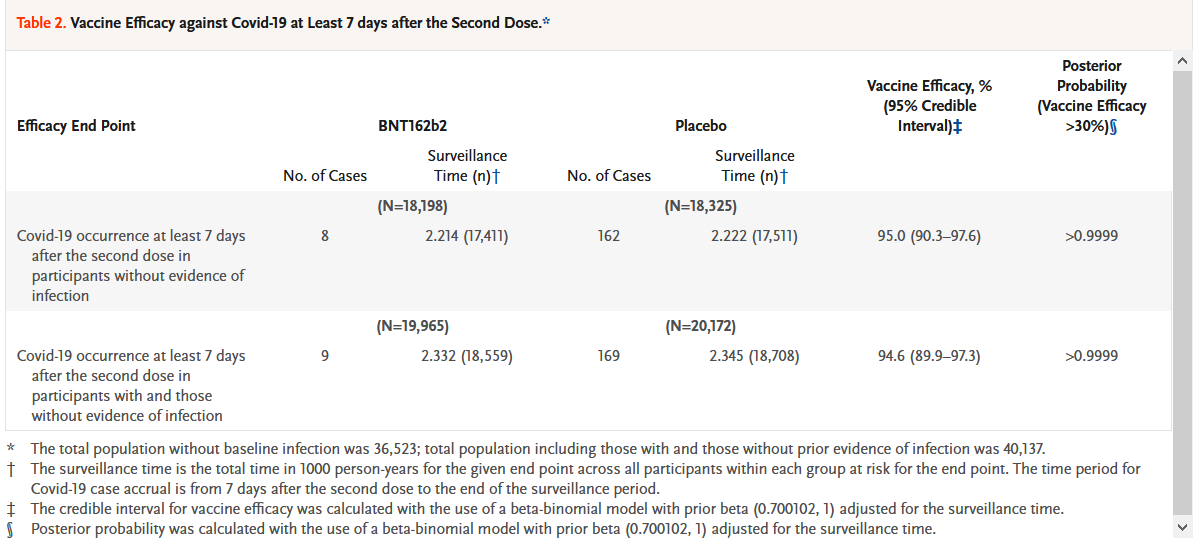This screenshot has height=547, width=1194.
Task: Click the 94.6 (89.9–97.3) efficacy cell
Action: 929,356
